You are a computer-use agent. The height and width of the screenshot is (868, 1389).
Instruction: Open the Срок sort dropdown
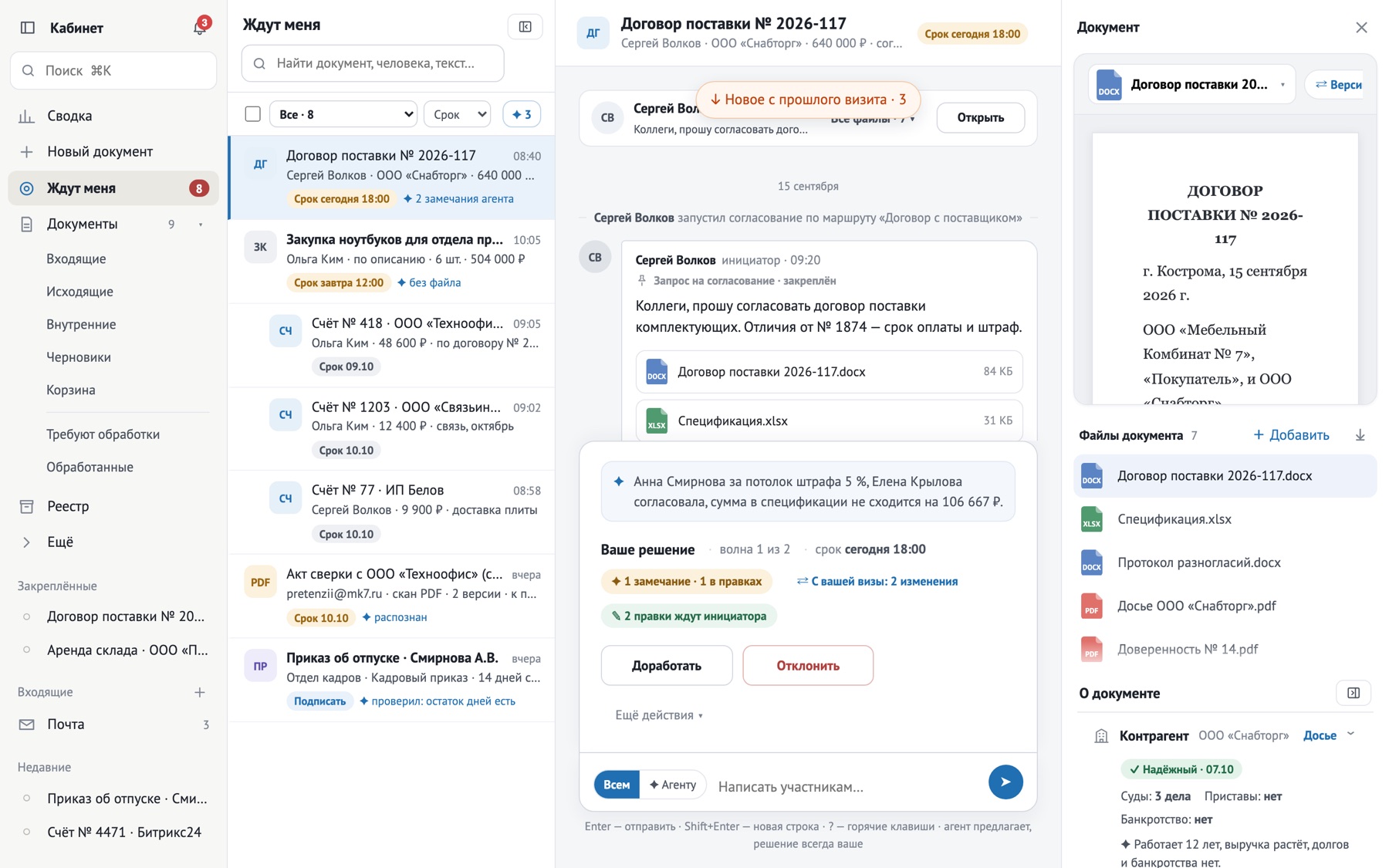pyautogui.click(x=458, y=114)
